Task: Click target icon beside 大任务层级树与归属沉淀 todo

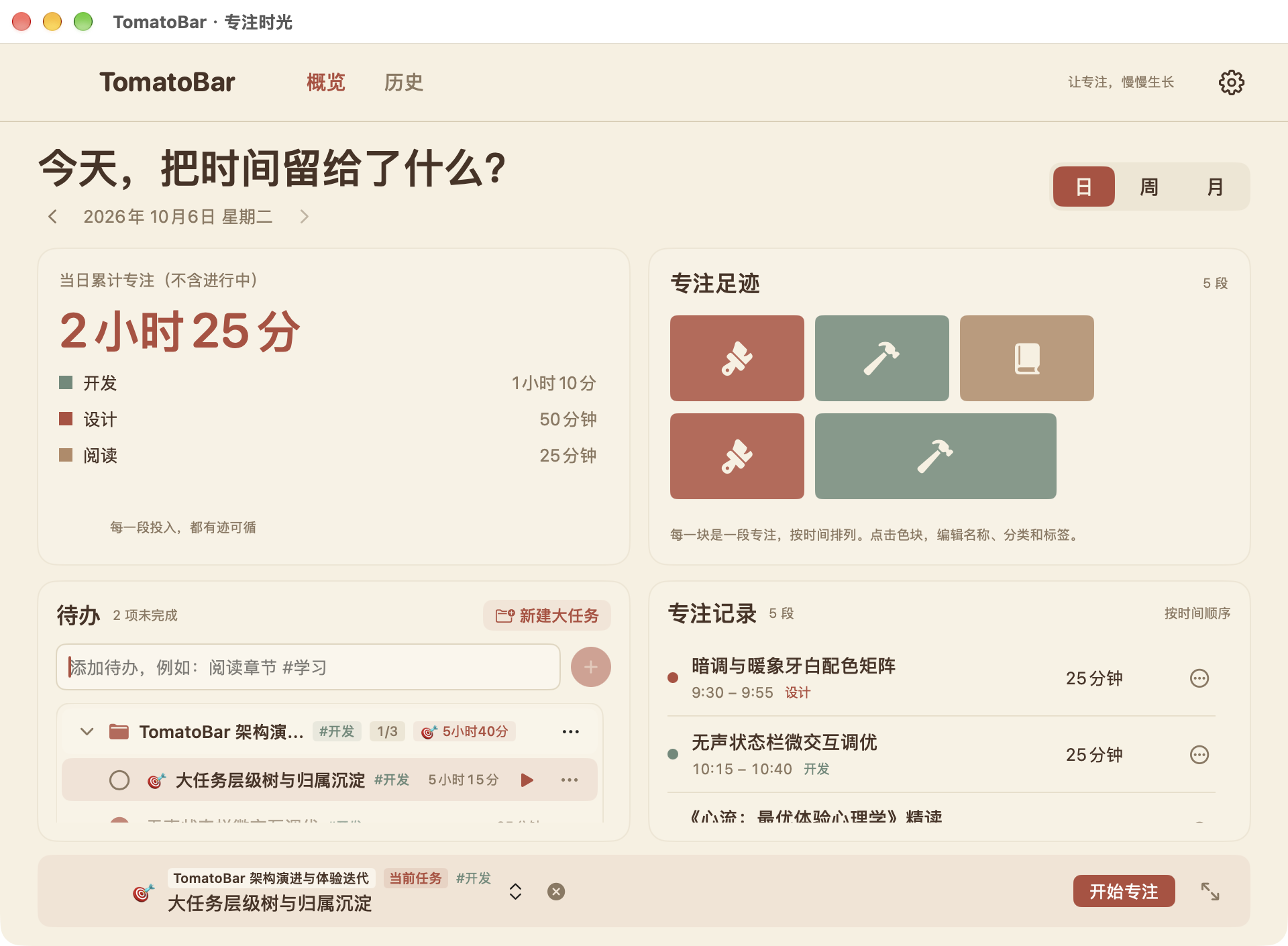Action: (156, 780)
